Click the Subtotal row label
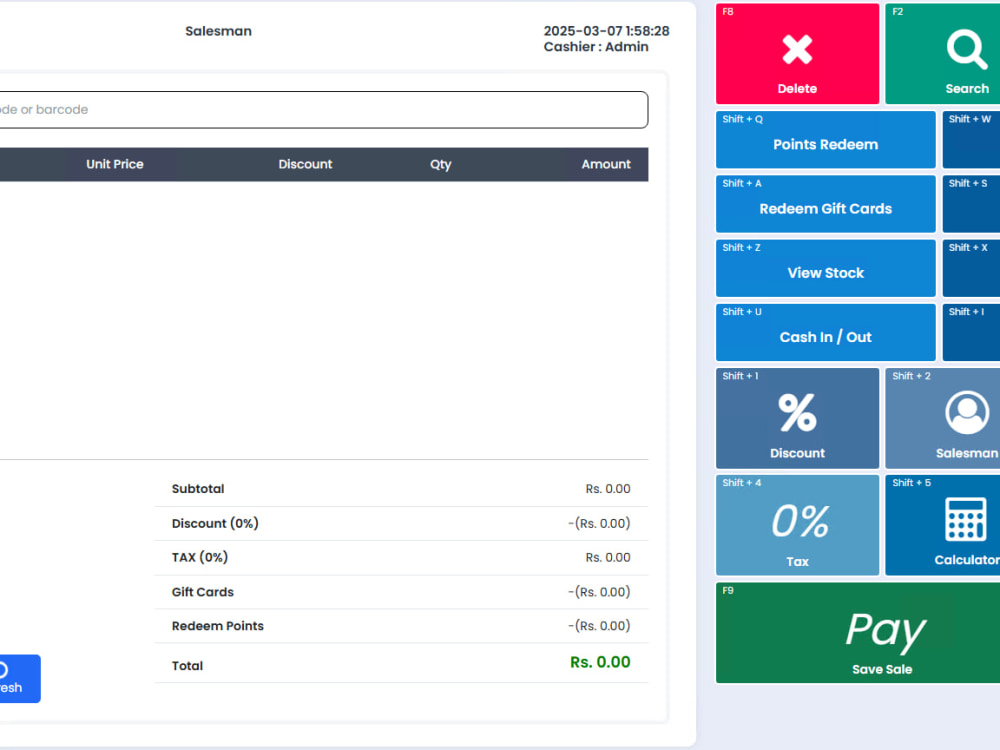 pyautogui.click(x=198, y=489)
